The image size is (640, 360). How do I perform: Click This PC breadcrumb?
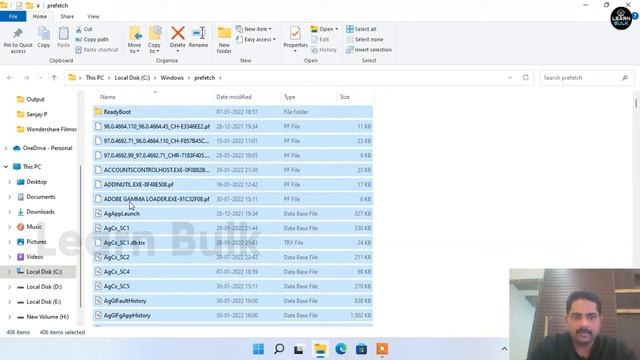point(95,78)
